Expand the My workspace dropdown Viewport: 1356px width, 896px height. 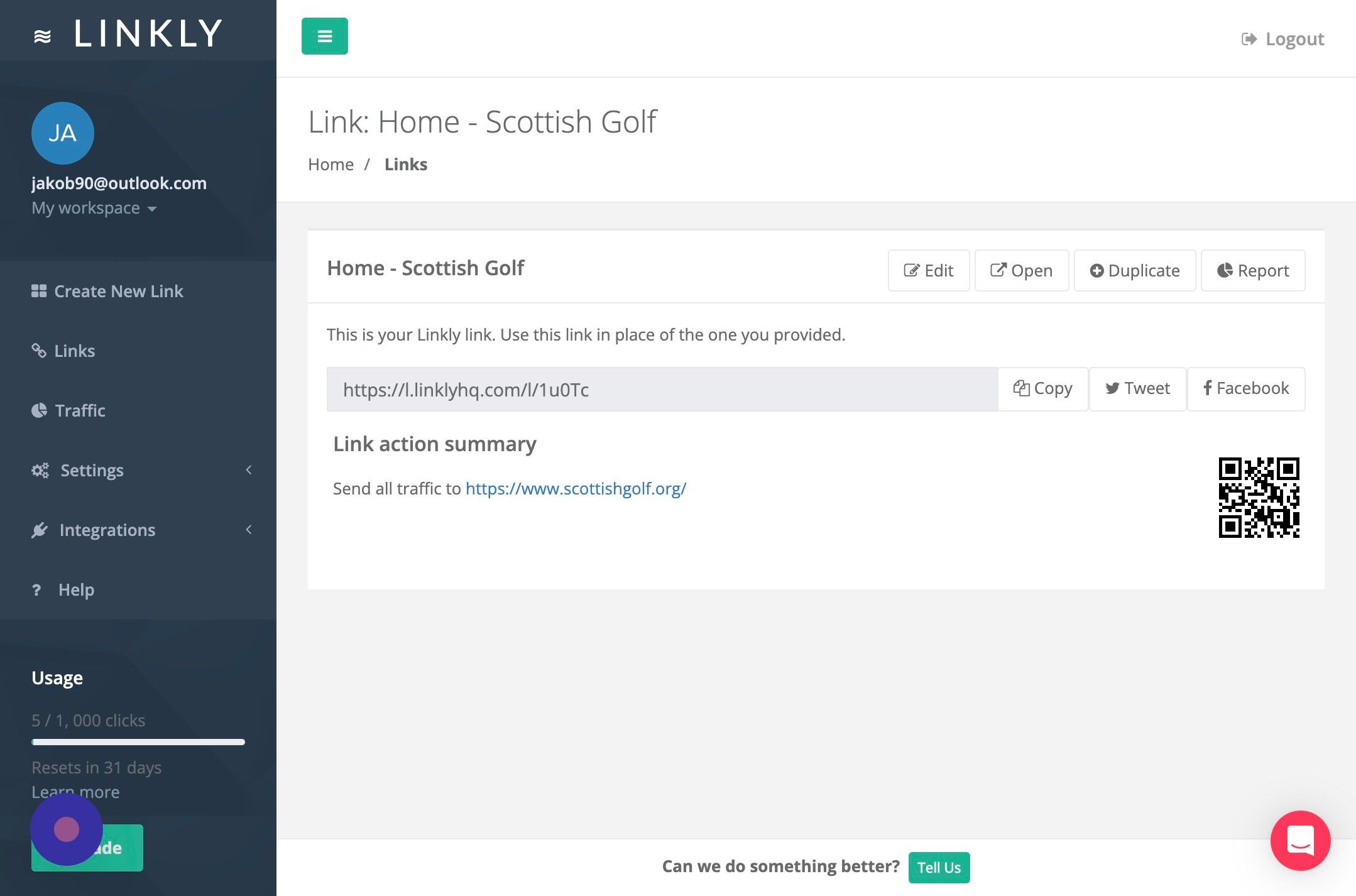pos(94,208)
